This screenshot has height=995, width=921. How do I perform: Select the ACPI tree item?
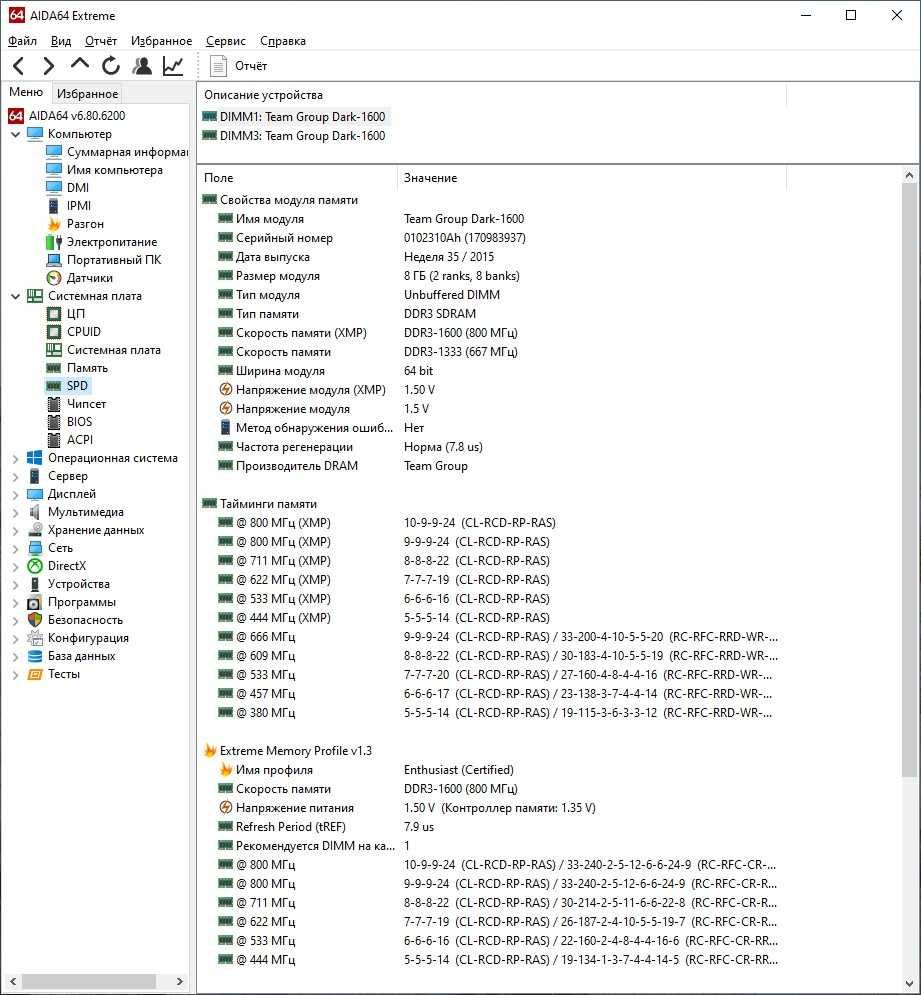click(79, 440)
